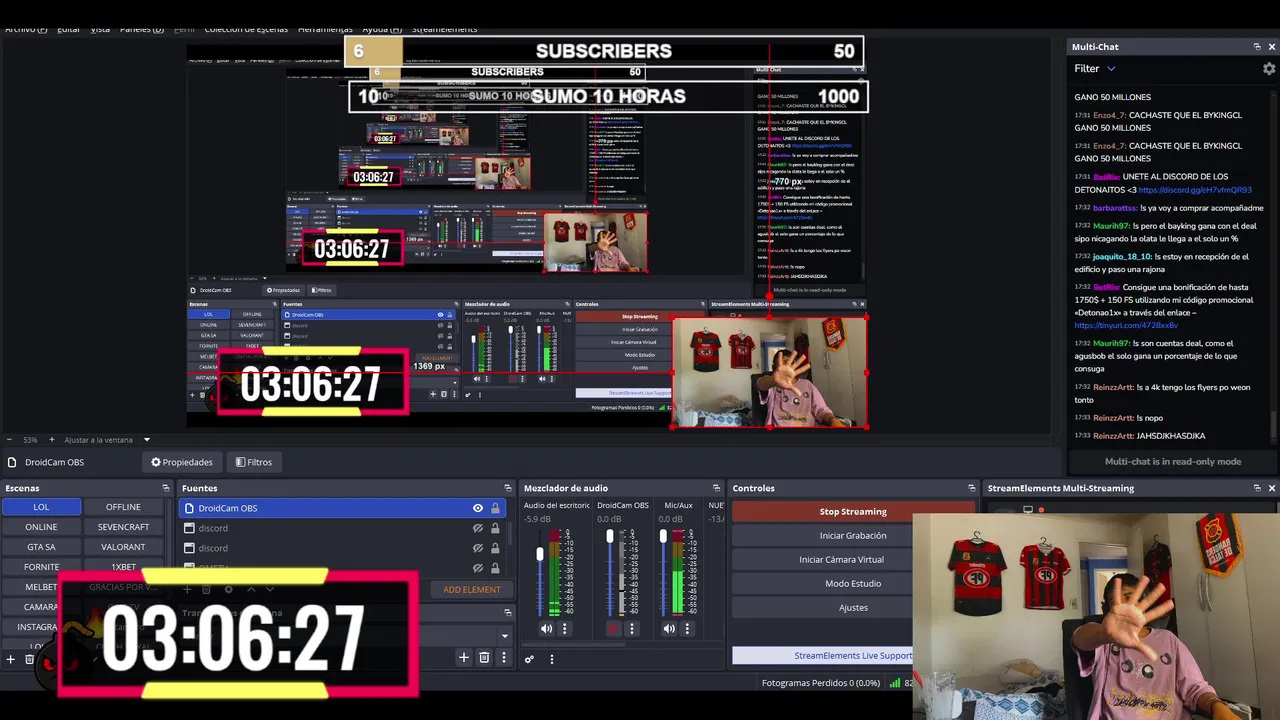This screenshot has width=1280, height=720.
Task: Unmute the DroidCam OBS audio channel
Action: tap(614, 629)
